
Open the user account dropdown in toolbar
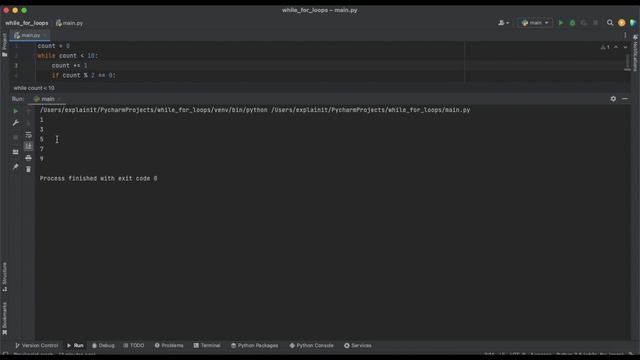coord(503,23)
